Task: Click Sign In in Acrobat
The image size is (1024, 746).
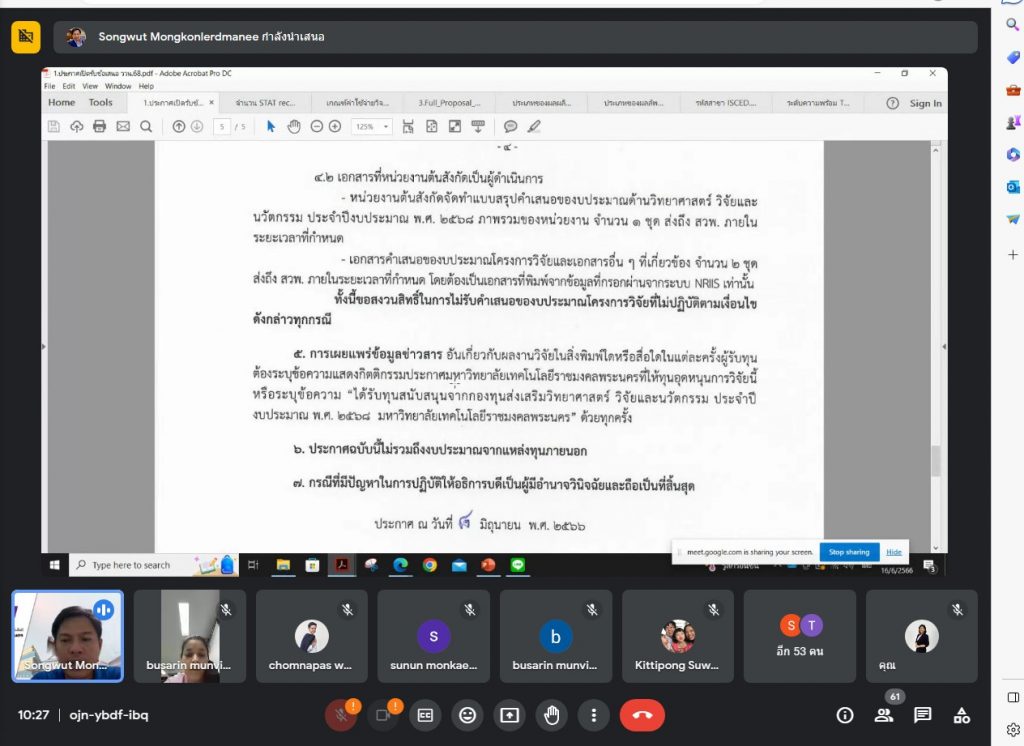Action: (926, 103)
